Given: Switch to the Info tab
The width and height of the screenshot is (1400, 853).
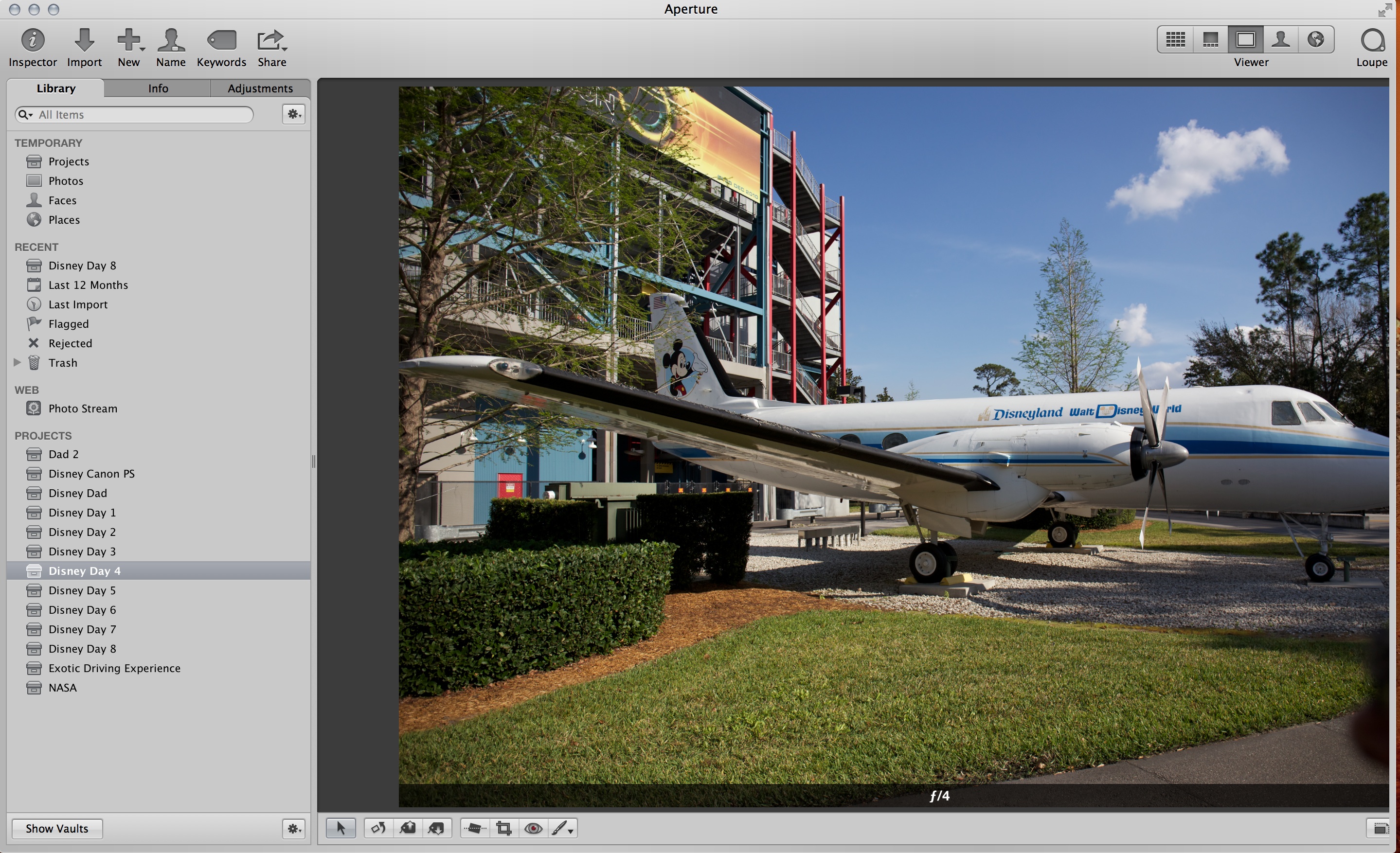Looking at the screenshot, I should (158, 88).
